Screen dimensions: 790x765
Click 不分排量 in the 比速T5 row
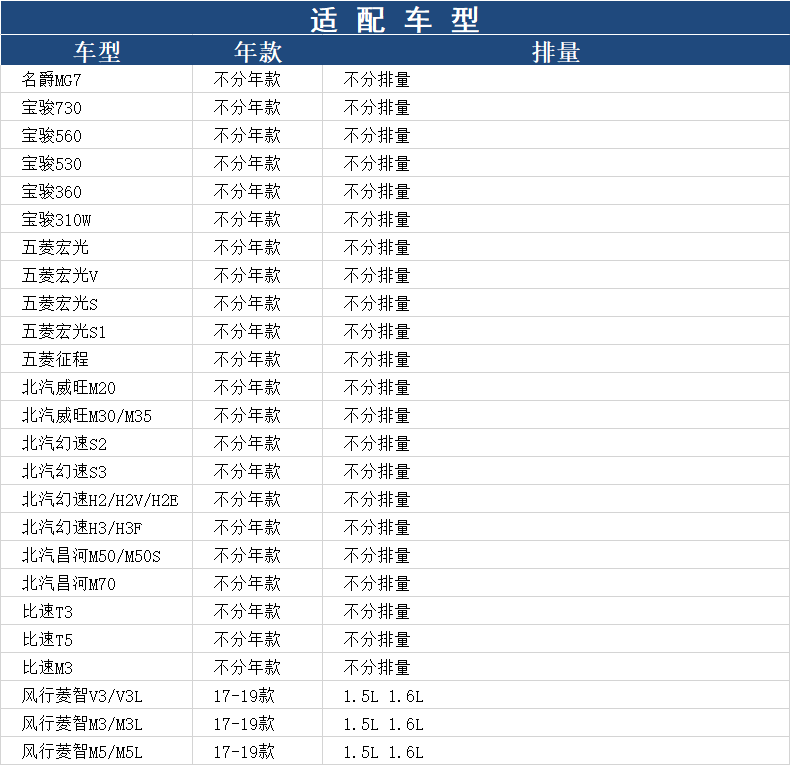[x=377, y=640]
